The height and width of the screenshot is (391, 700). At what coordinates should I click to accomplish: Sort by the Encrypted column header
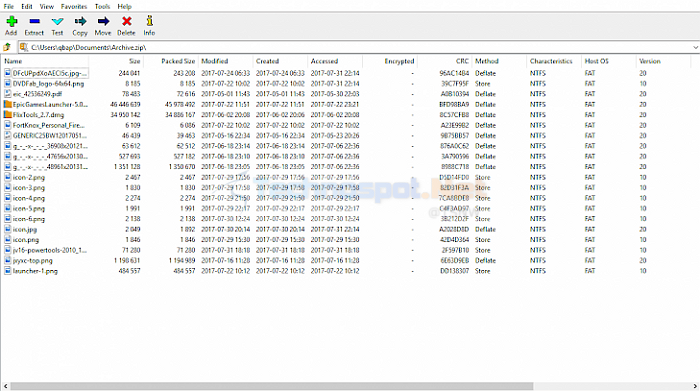[399, 61]
